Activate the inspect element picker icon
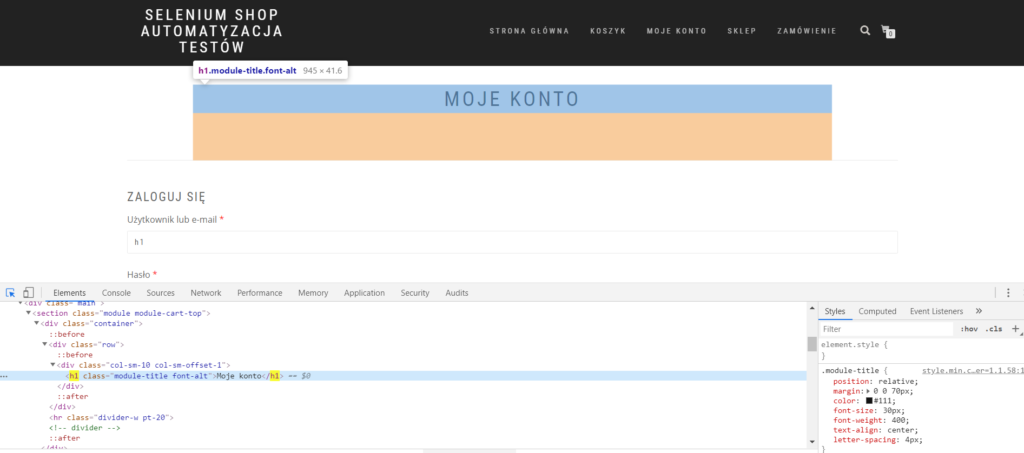 click(10, 293)
